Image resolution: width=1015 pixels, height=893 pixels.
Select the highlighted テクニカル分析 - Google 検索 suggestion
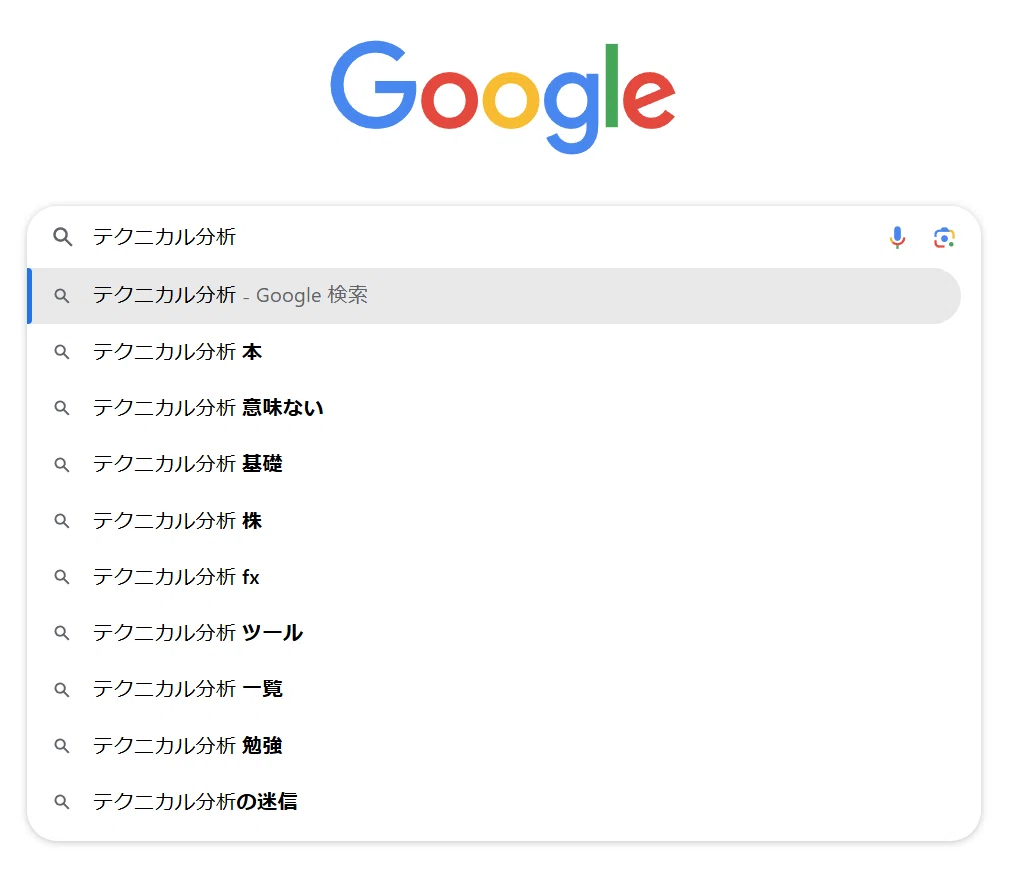pyautogui.click(x=495, y=296)
